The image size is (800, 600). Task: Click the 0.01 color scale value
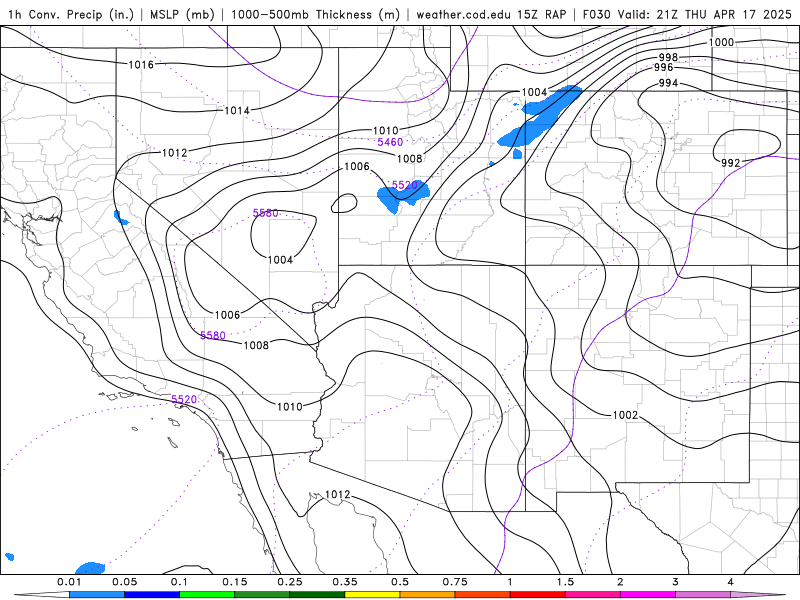point(69,582)
